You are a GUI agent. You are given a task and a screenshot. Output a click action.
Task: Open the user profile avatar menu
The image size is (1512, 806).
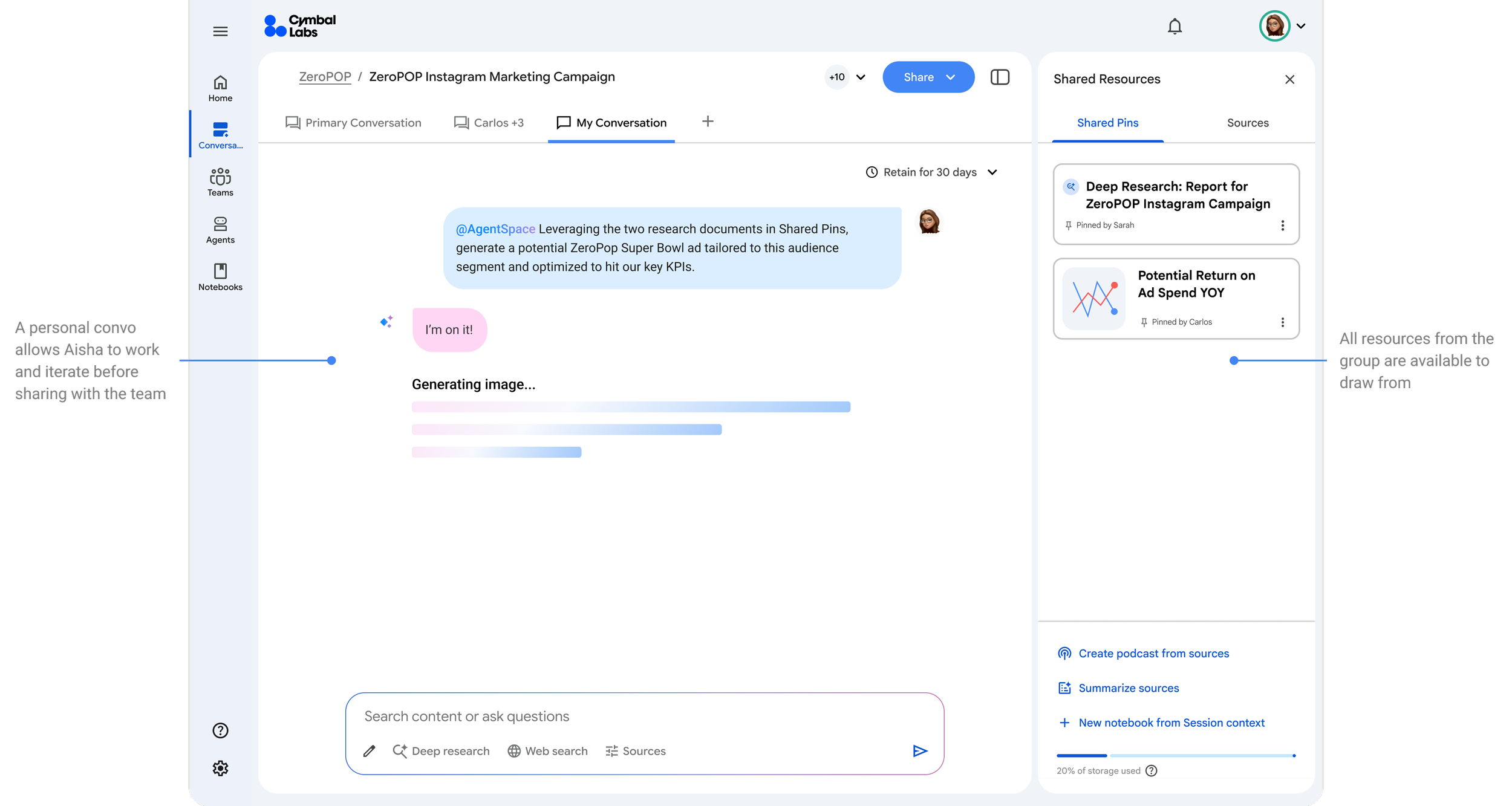coord(1282,26)
